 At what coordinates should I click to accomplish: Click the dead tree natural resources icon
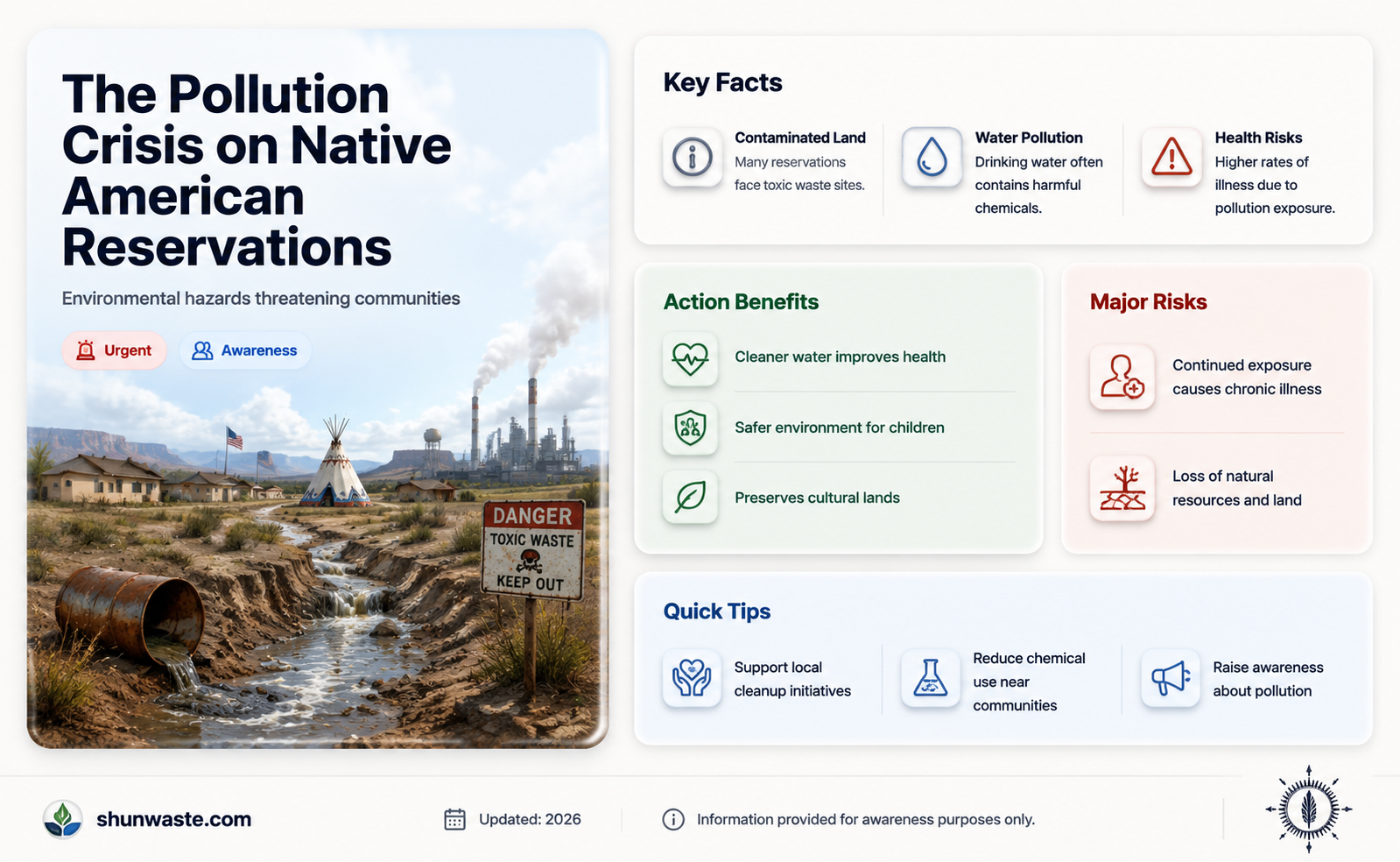coord(1122,488)
